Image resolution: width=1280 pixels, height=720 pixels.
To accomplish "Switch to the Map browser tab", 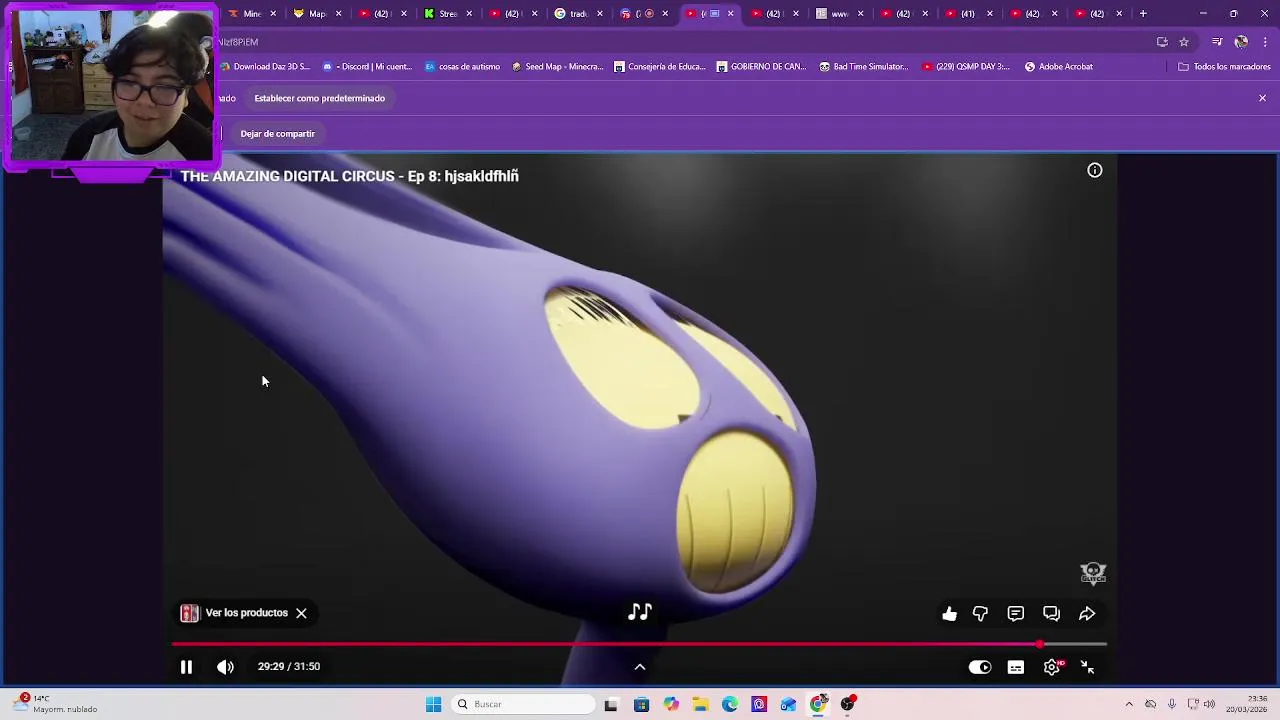I will [310, 14].
